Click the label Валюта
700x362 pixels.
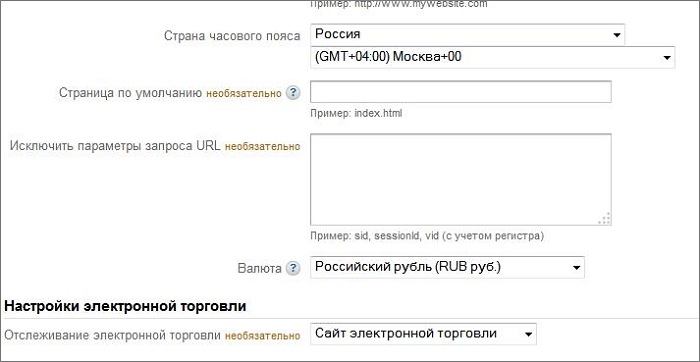[x=260, y=268]
